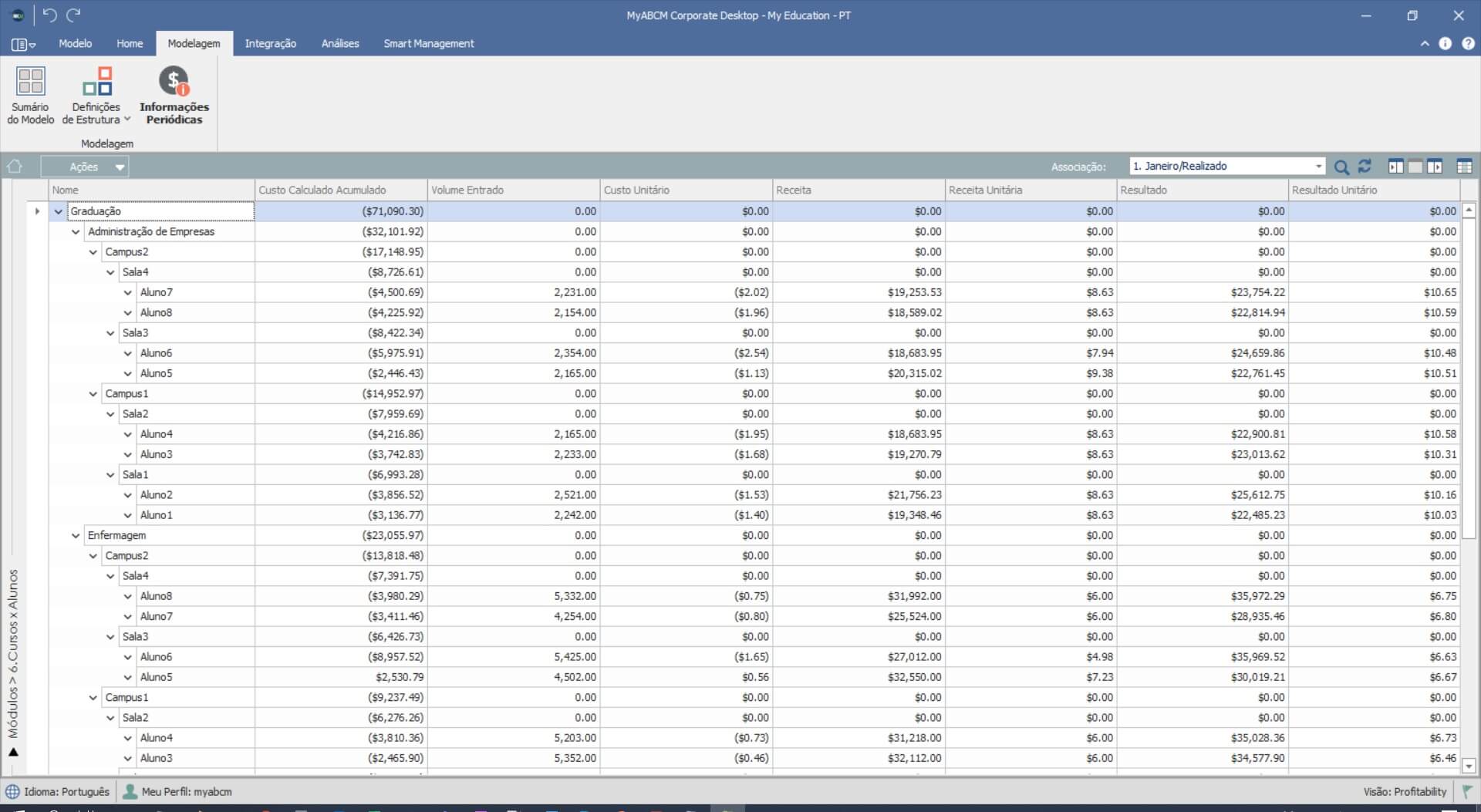The image size is (1481, 812).
Task: Click Visão: Profitability status text
Action: pyautogui.click(x=1405, y=792)
